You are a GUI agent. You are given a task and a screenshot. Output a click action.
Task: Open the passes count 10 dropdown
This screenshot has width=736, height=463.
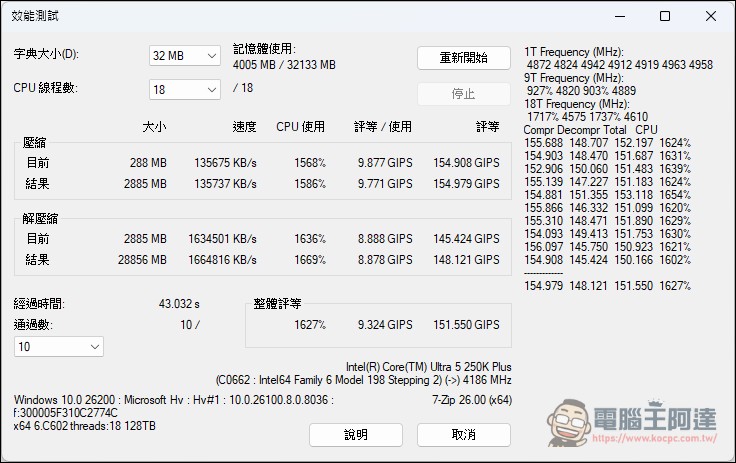click(59, 347)
